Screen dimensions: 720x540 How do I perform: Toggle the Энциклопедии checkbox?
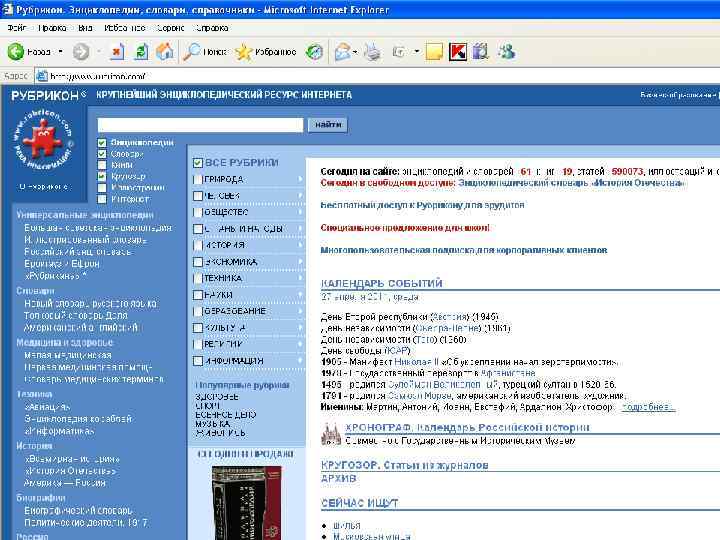click(x=102, y=143)
